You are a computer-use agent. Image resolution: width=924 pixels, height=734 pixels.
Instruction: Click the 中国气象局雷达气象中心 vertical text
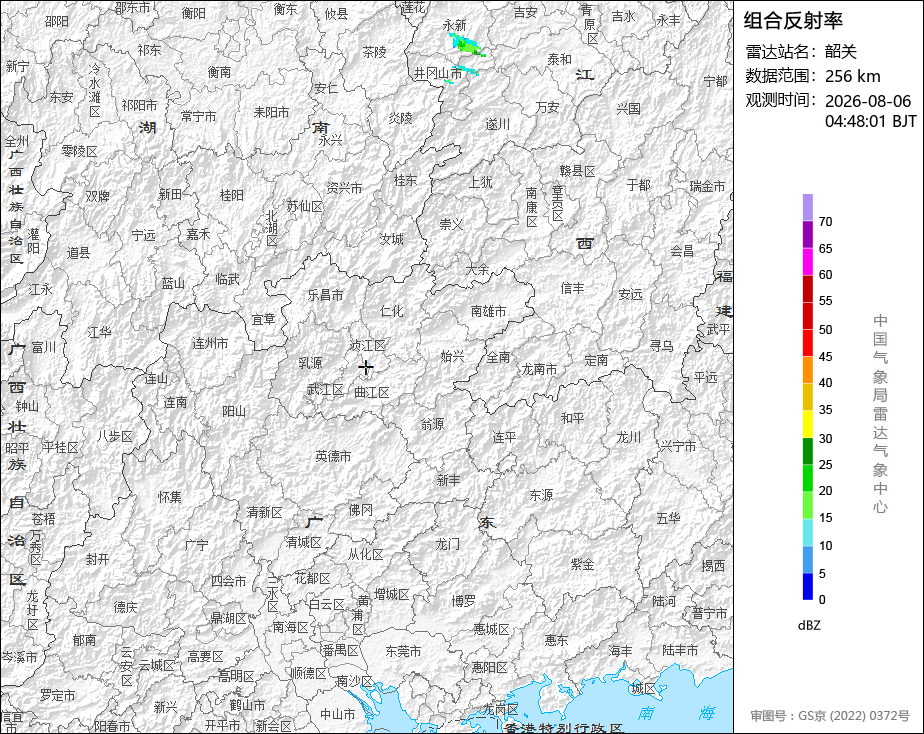point(880,414)
